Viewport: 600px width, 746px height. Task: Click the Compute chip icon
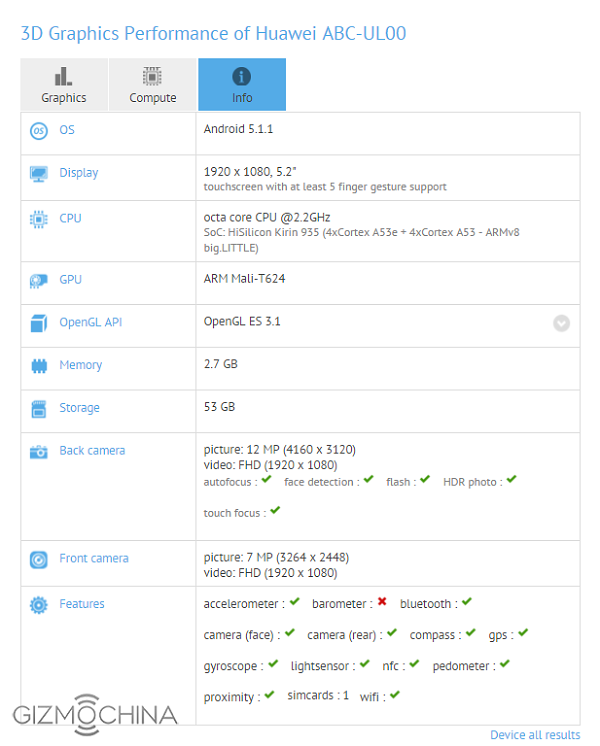(152, 76)
